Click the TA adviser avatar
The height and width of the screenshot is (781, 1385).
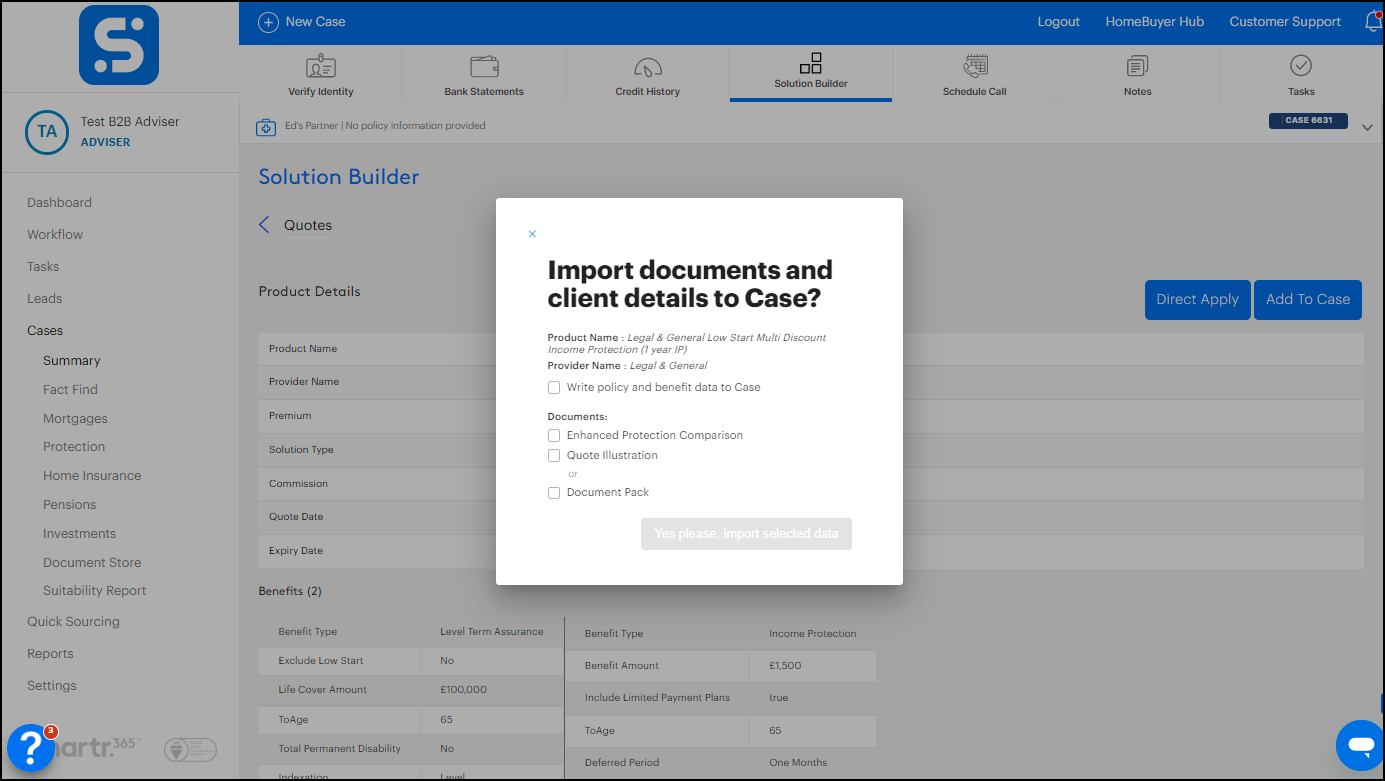47,132
